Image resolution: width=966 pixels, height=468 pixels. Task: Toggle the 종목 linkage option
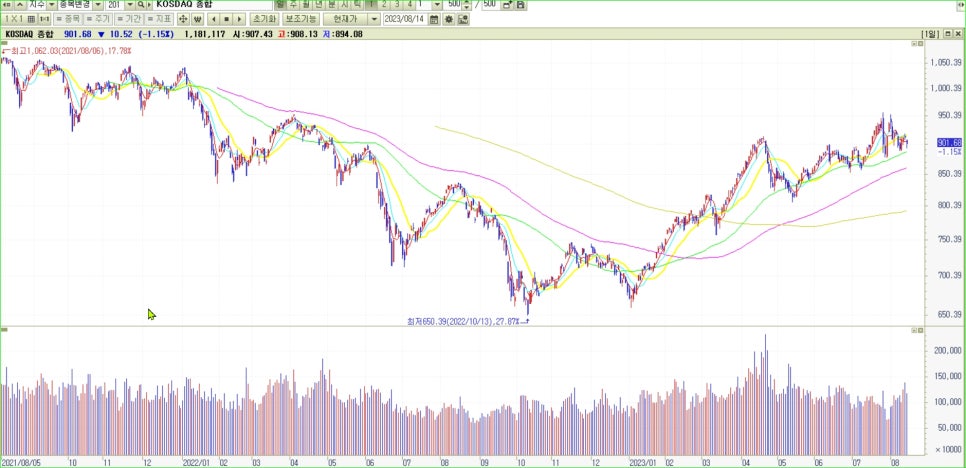click(70, 19)
